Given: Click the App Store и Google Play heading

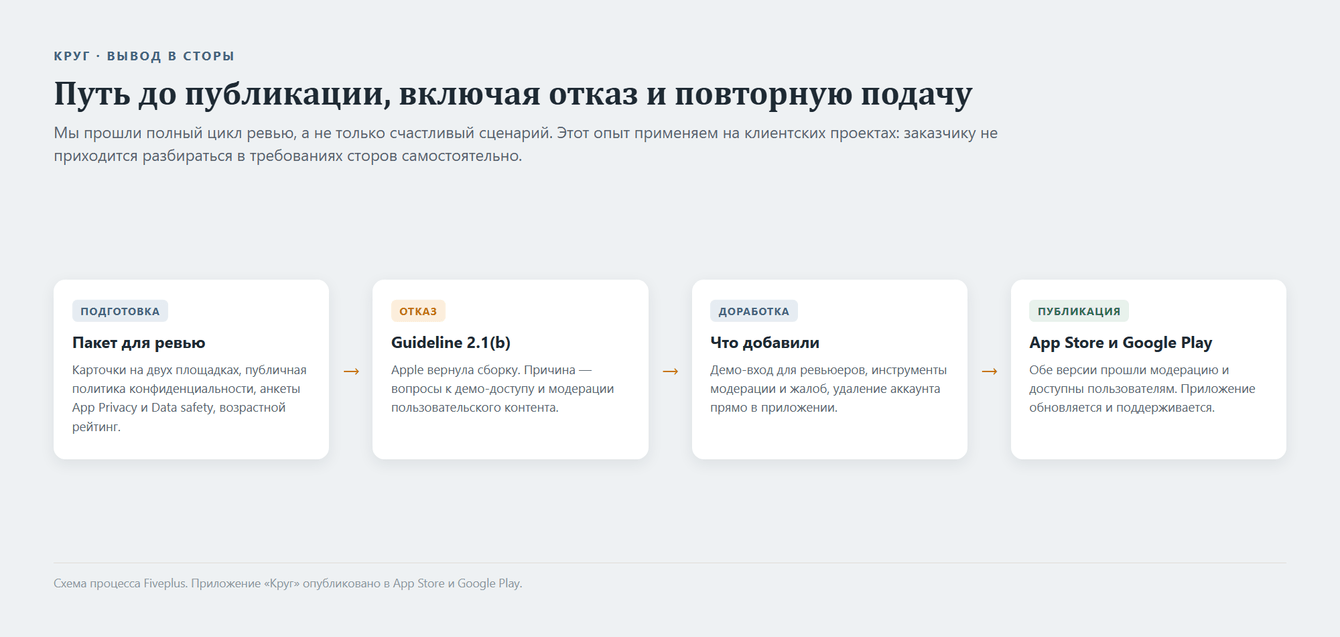Looking at the screenshot, I should point(1121,343).
